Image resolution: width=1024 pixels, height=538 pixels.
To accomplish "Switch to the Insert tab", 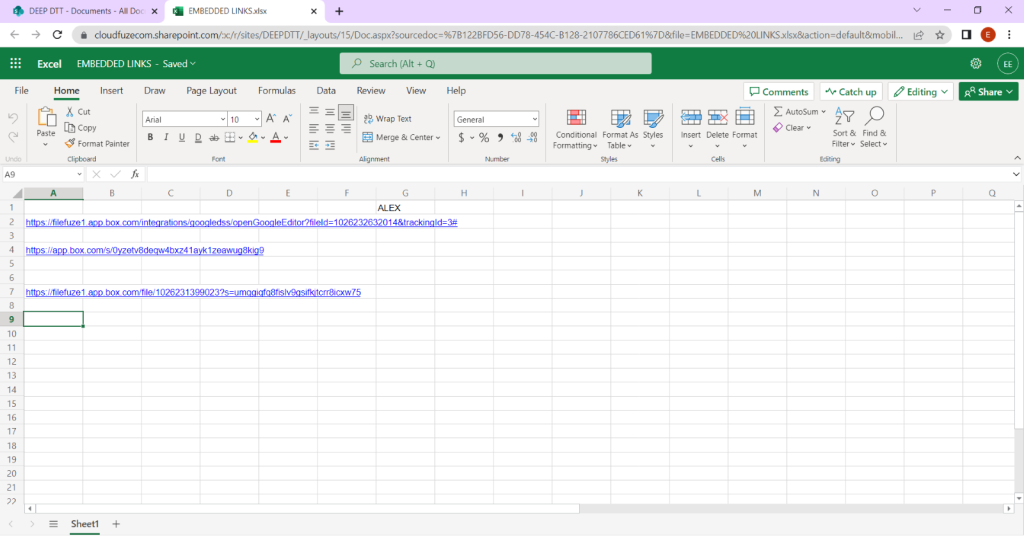I will coord(112,91).
